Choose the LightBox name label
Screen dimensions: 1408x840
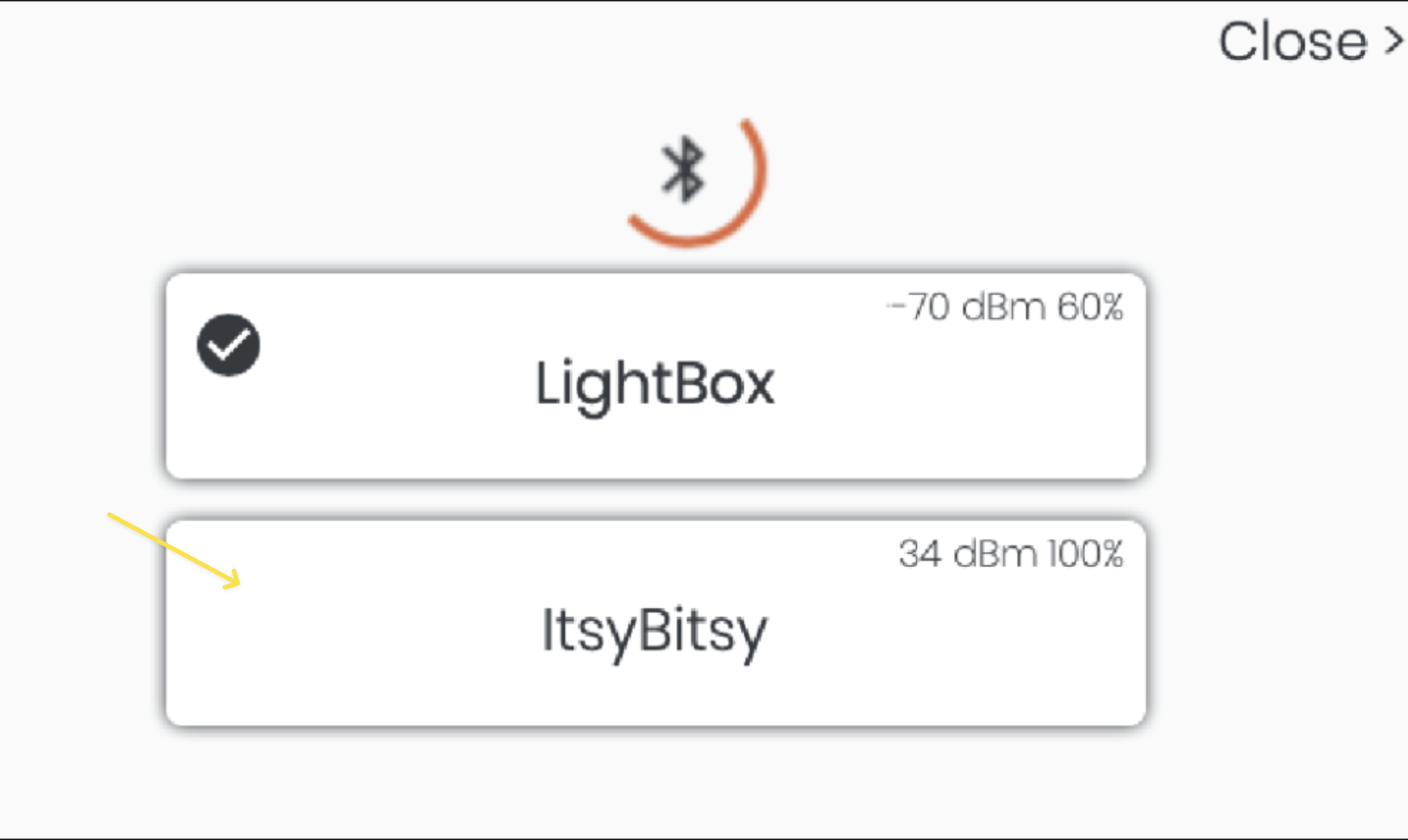click(655, 385)
